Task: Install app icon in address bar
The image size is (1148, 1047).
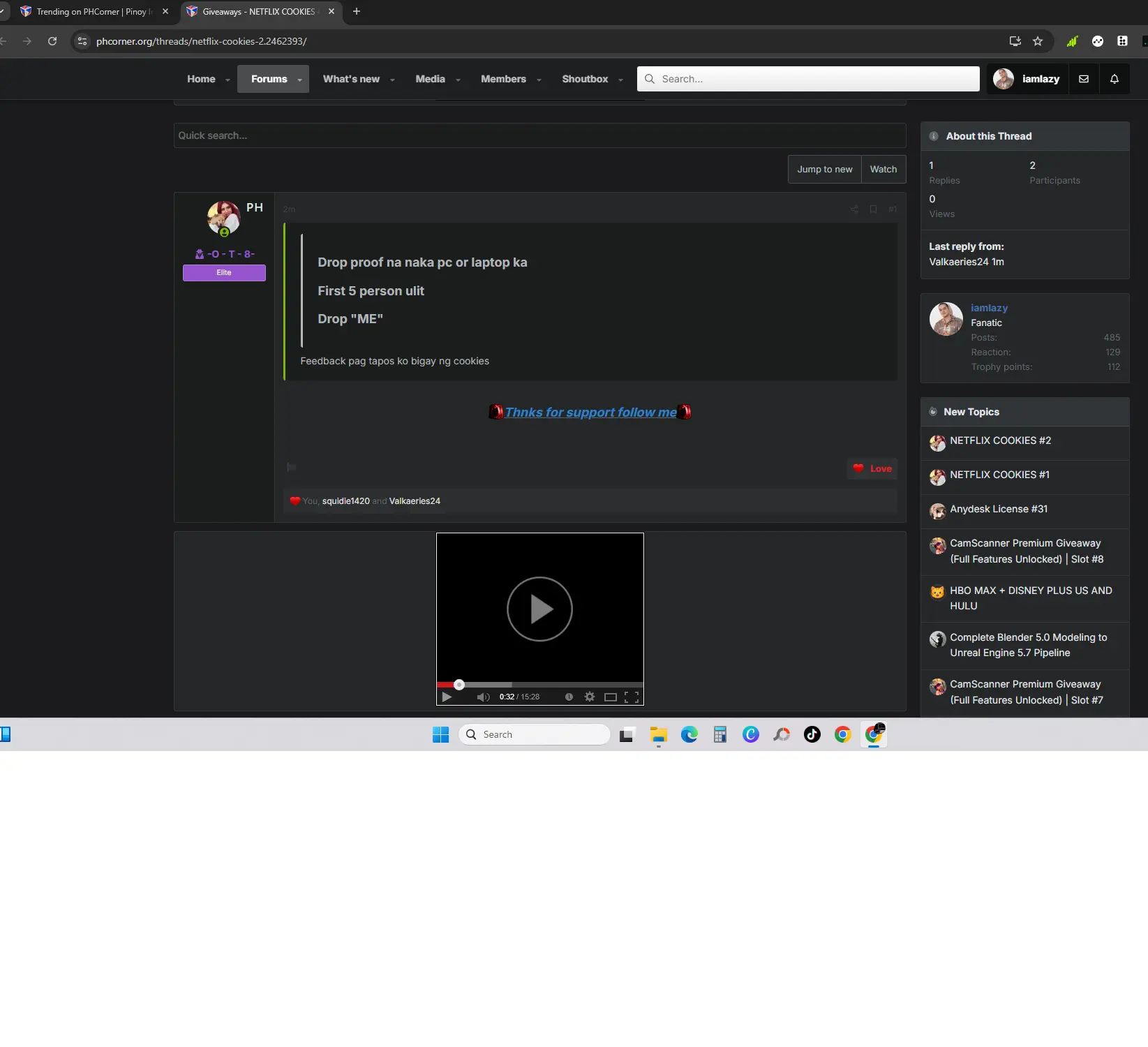Action: [x=1015, y=41]
